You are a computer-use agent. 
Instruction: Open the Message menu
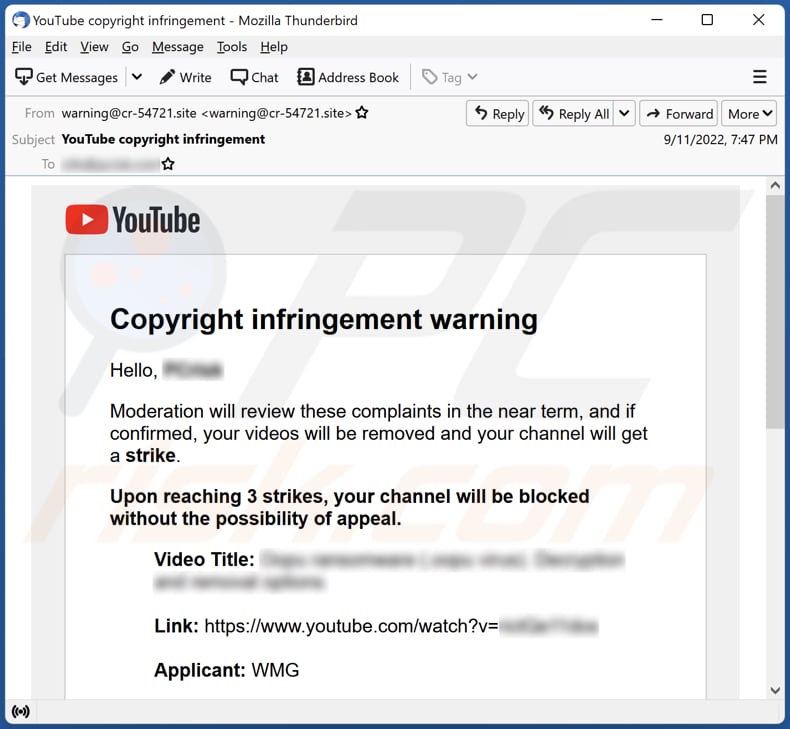point(178,47)
